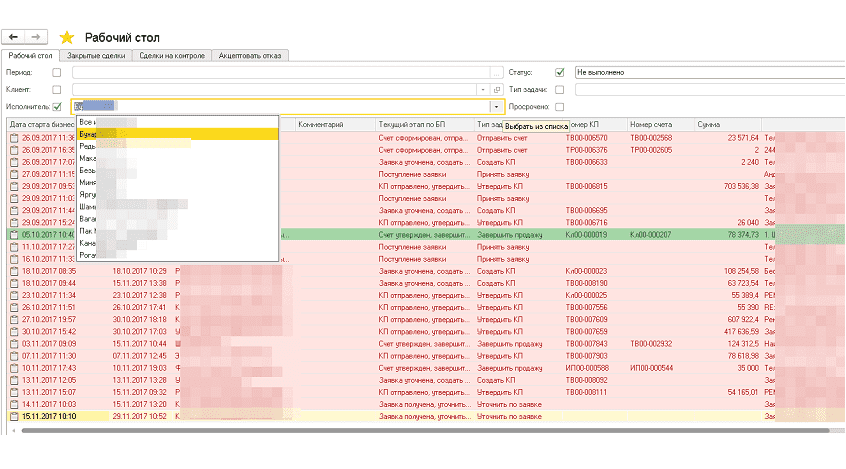Click the task icon of green row 05.10.2017

pos(14,235)
